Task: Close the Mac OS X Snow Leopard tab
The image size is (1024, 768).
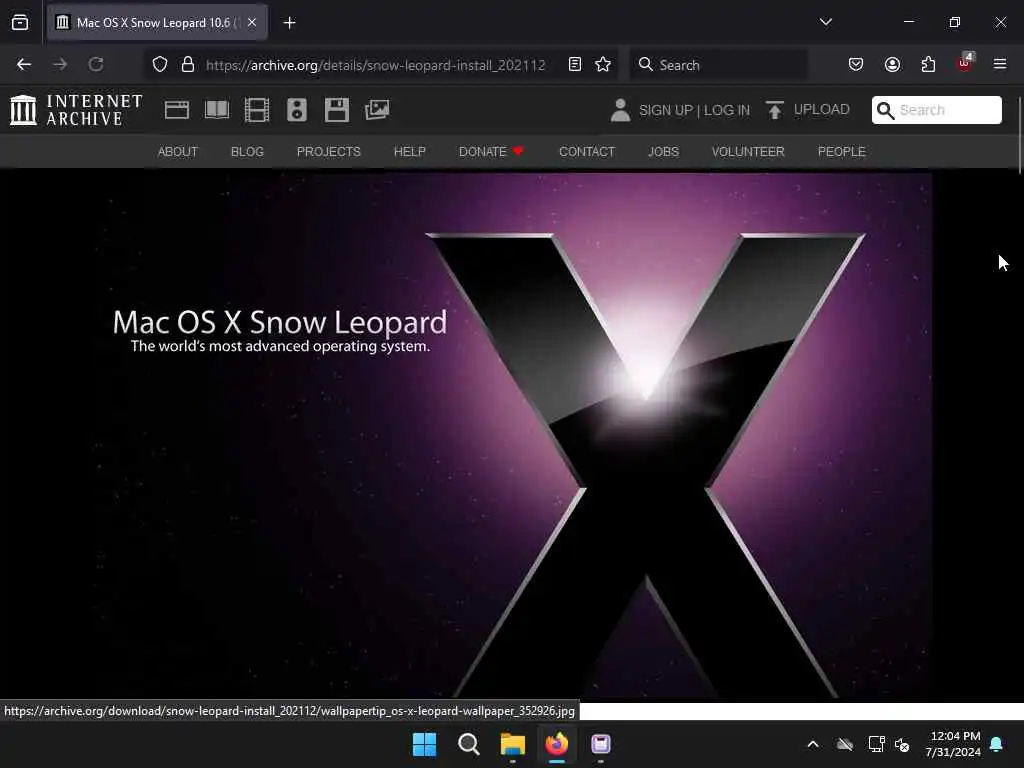Action: pyautogui.click(x=252, y=22)
